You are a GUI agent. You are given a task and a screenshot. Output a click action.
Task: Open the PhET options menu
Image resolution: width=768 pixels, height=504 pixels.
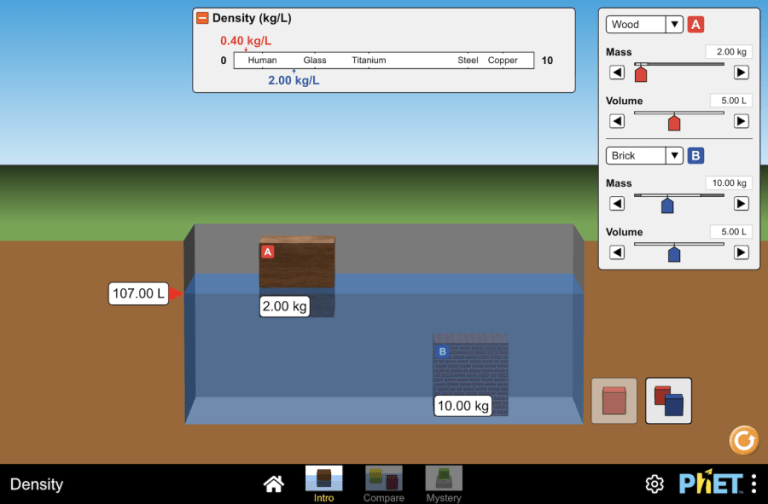point(754,484)
